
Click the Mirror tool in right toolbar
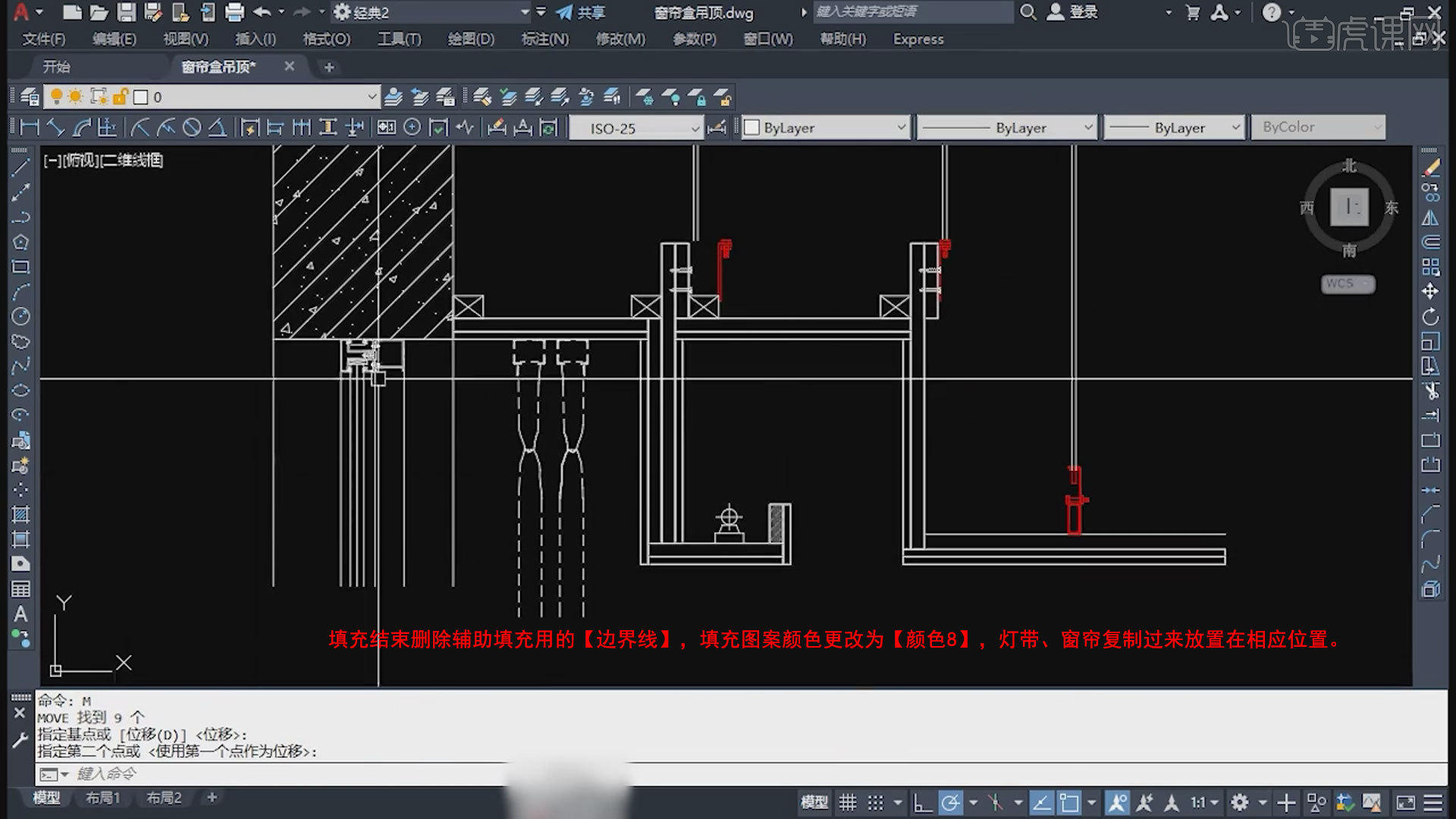click(1430, 218)
